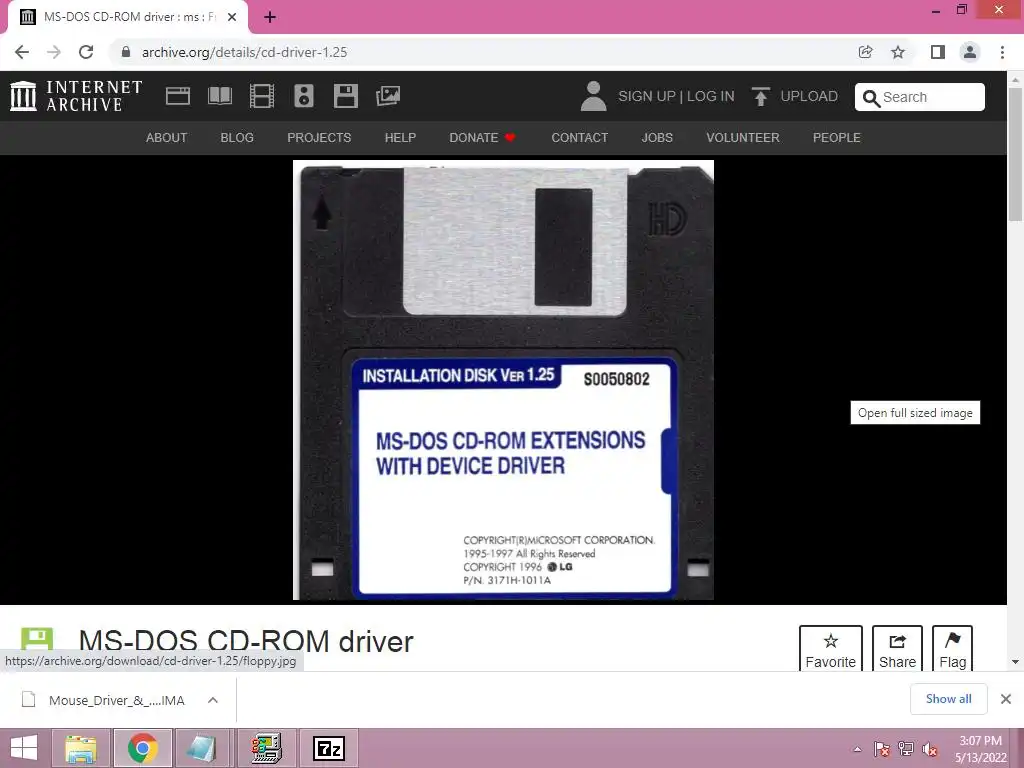The height and width of the screenshot is (768, 1024).
Task: Click the upload arrow icon
Action: click(760, 96)
